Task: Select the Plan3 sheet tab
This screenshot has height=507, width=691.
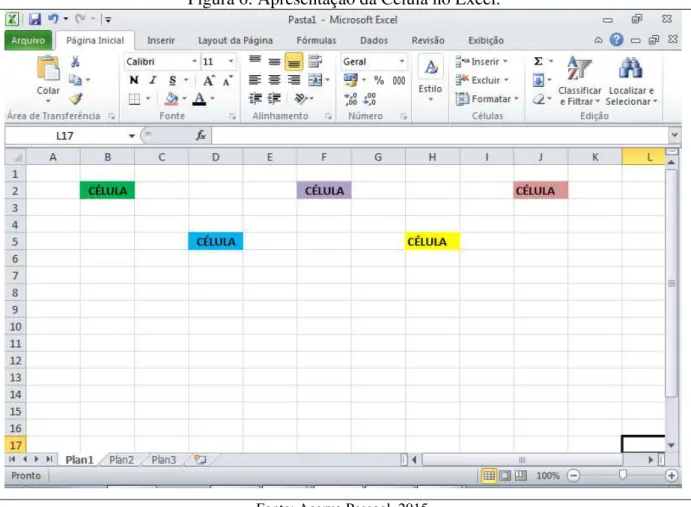Action: click(163, 460)
